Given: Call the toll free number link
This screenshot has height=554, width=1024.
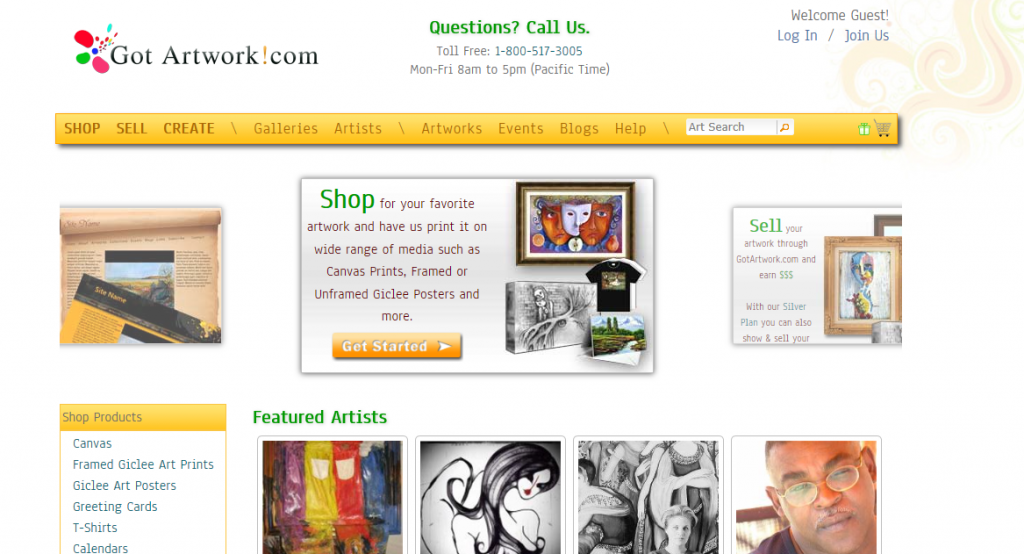Looking at the screenshot, I should tap(538, 51).
